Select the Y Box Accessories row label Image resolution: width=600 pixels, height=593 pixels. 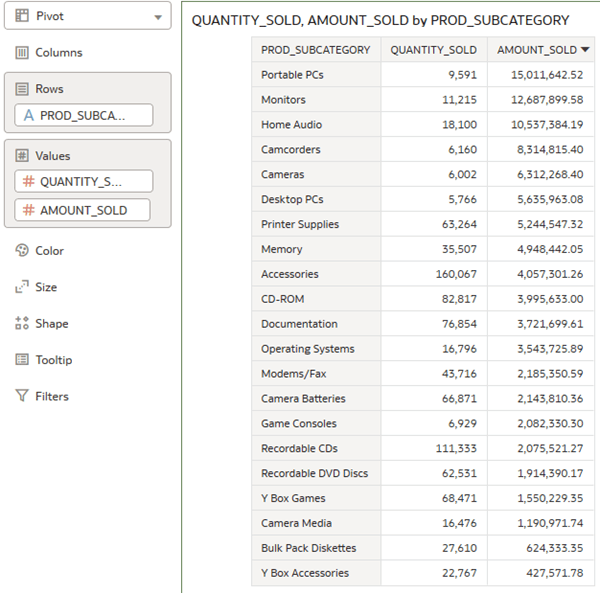[305, 573]
